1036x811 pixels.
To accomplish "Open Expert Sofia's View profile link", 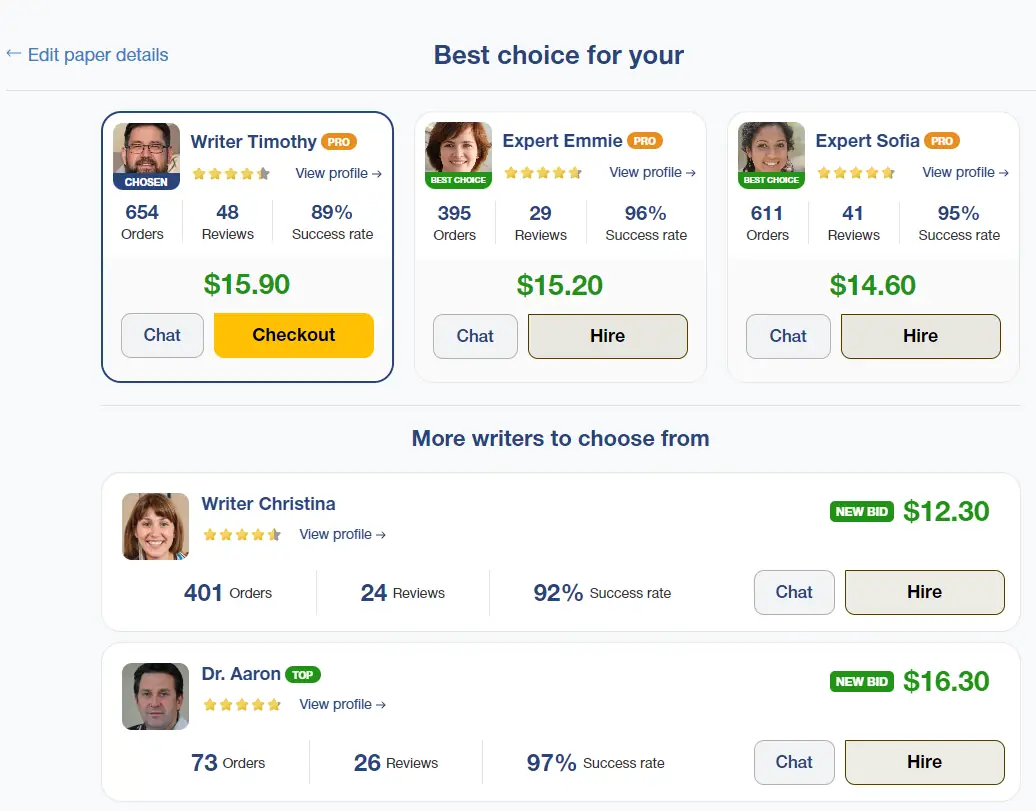I will pyautogui.click(x=965, y=173).
